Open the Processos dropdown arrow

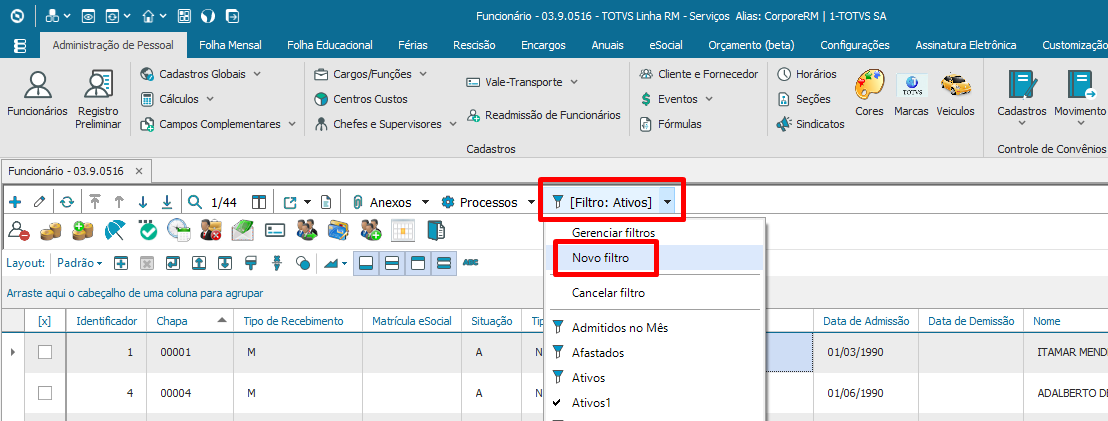coord(531,203)
